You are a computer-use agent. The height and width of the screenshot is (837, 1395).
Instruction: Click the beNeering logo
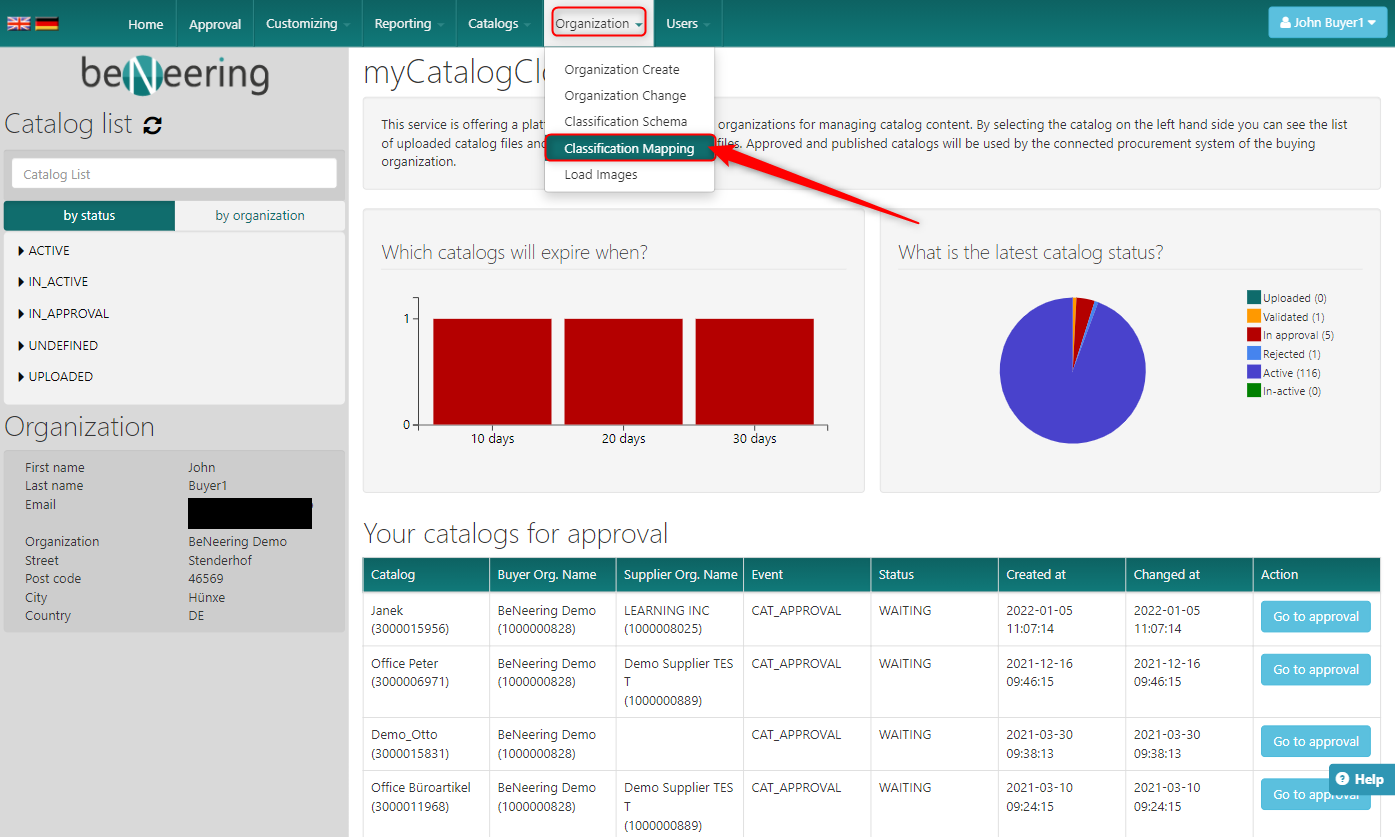coord(174,75)
